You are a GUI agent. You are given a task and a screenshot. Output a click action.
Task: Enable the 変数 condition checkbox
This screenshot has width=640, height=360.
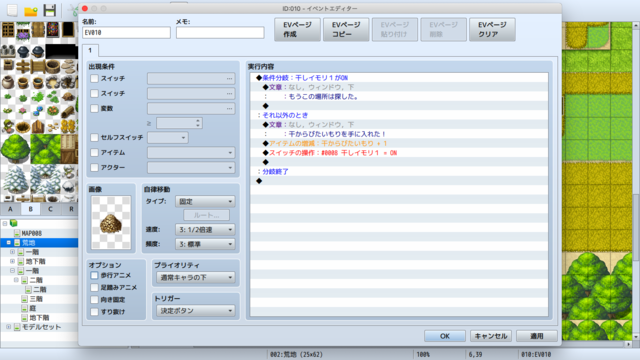(x=94, y=108)
